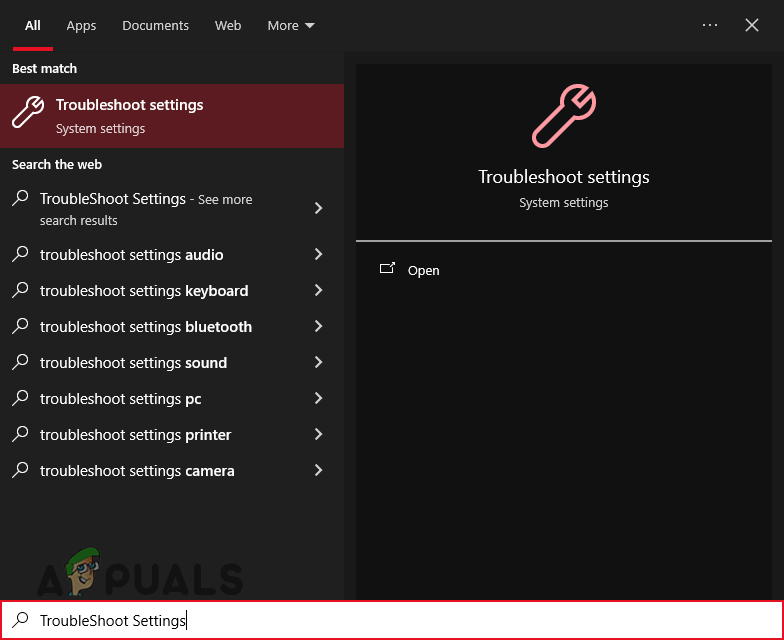784x640 pixels.
Task: Select the Web search tab
Action: click(228, 25)
